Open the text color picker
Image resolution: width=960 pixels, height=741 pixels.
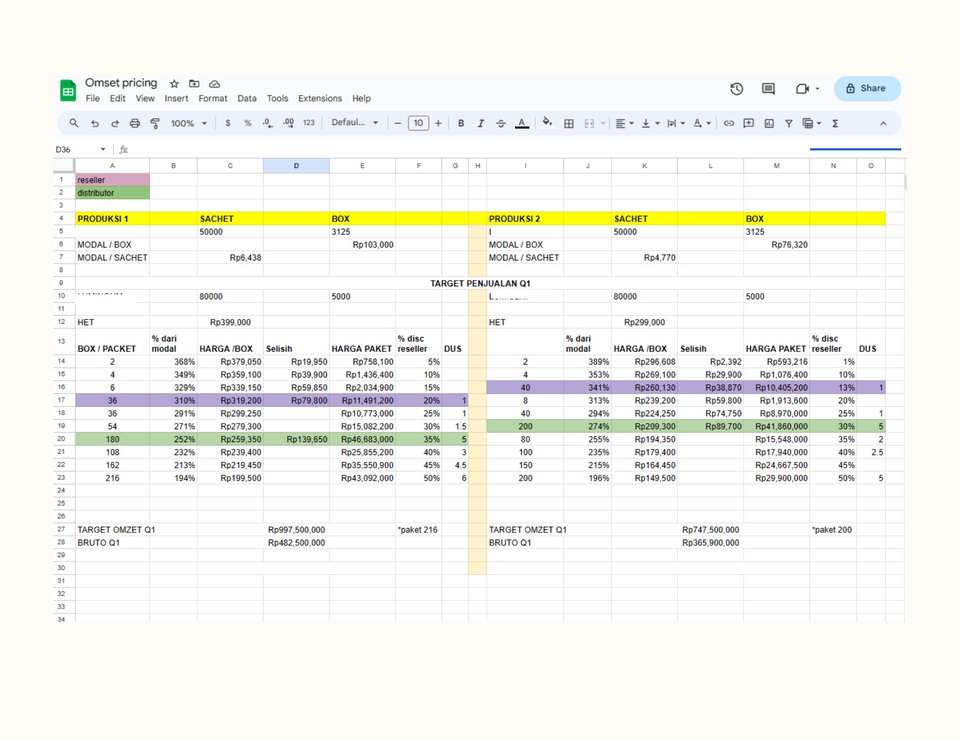[522, 123]
